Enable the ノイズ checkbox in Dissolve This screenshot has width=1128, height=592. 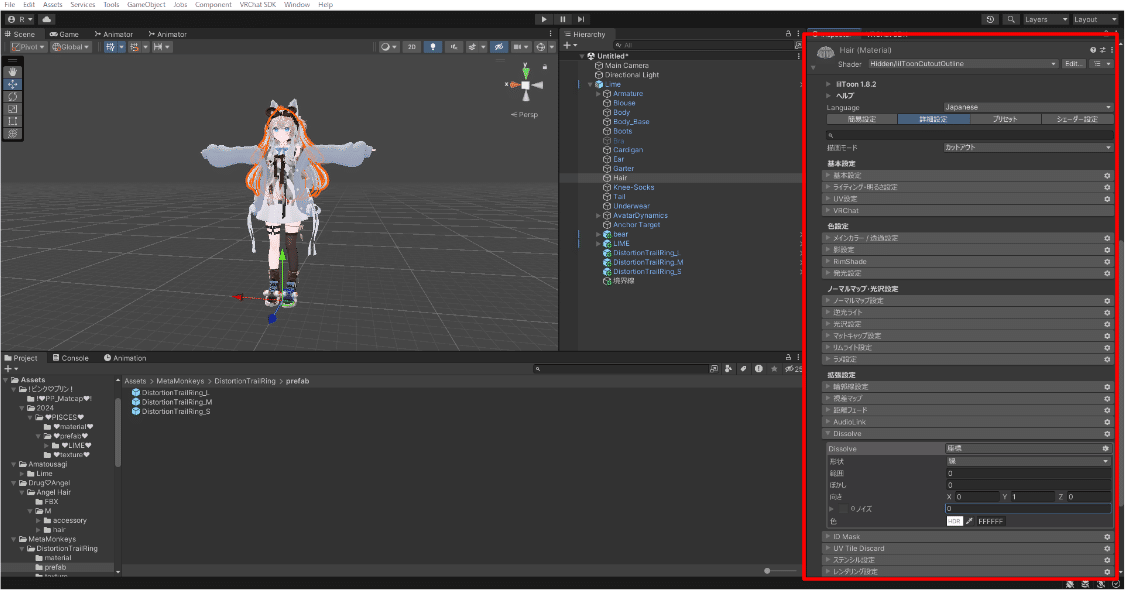point(843,509)
